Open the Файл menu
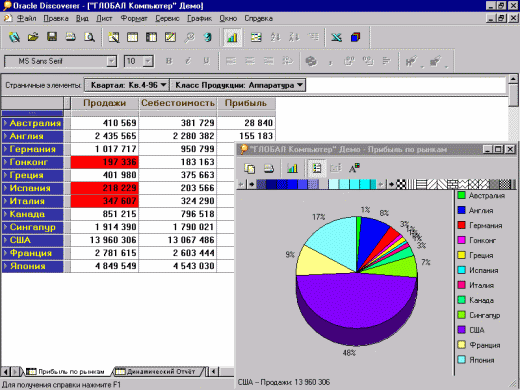 (26, 18)
